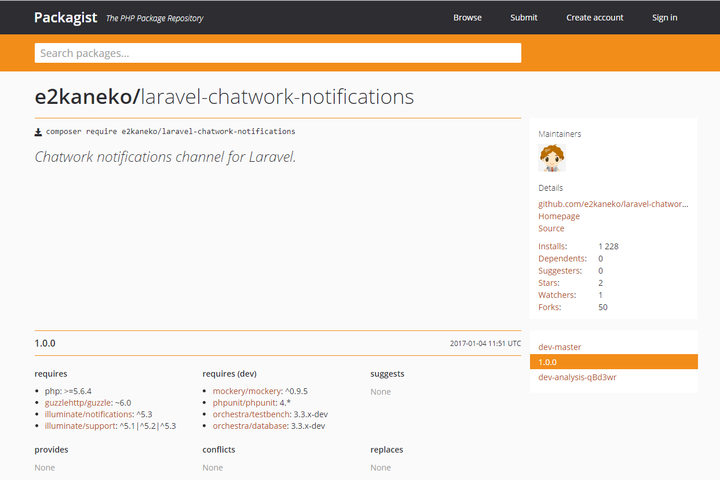Viewport: 720px width, 480px height.
Task: Open the illuminate/notifications dependency
Action: (x=89, y=414)
